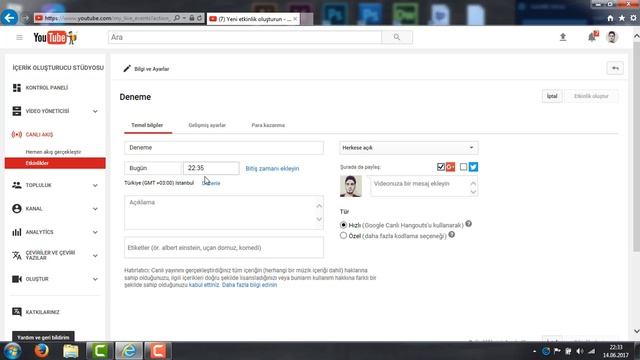The width and height of the screenshot is (640, 360).
Task: Click Internet Explorer taskbar icon
Action: pos(129,351)
